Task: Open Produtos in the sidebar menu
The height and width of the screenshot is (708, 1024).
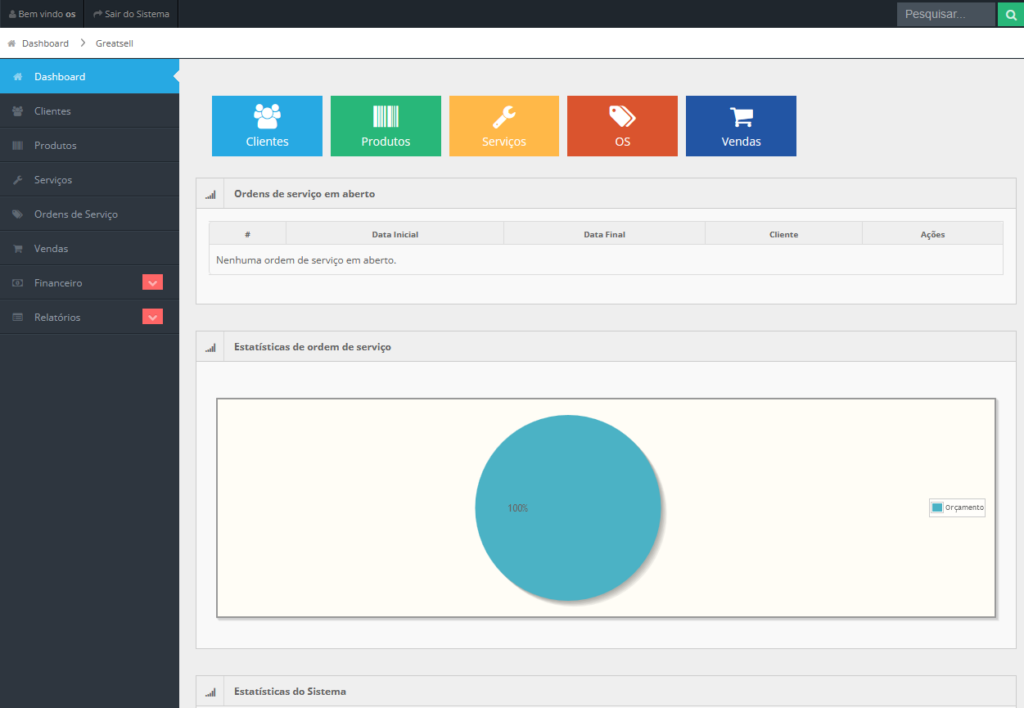Action: pyautogui.click(x=55, y=146)
